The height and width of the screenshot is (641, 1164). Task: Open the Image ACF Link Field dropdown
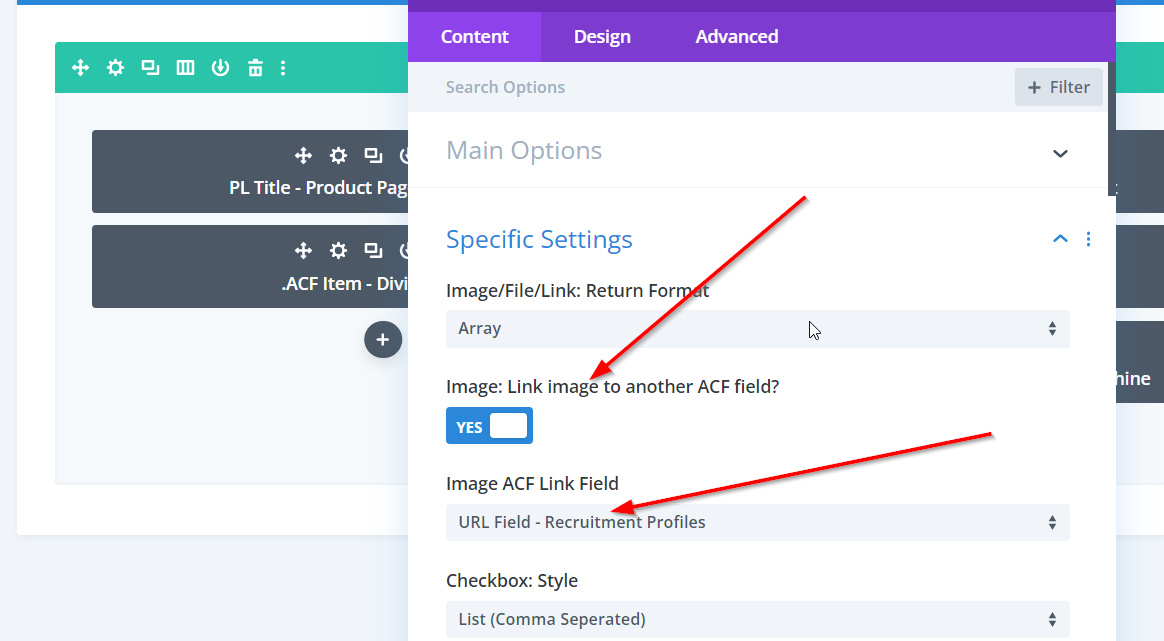(x=757, y=522)
